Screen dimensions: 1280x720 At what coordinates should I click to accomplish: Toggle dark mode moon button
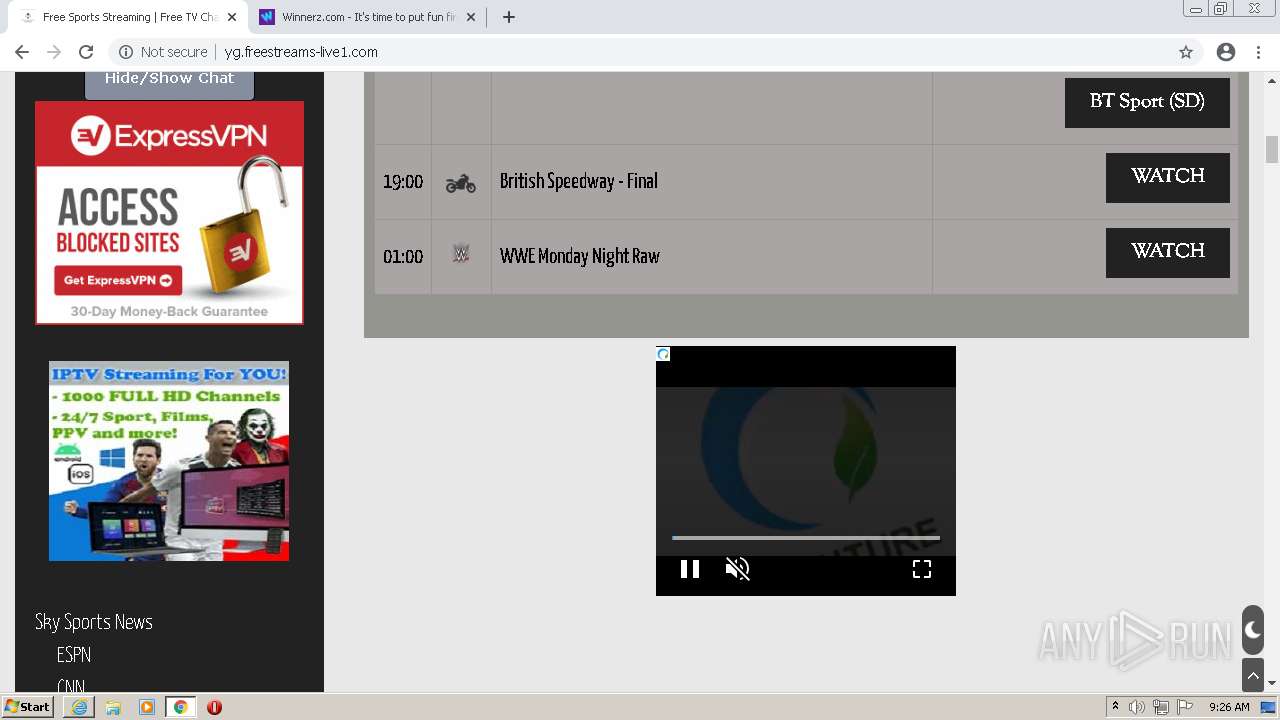[1253, 630]
